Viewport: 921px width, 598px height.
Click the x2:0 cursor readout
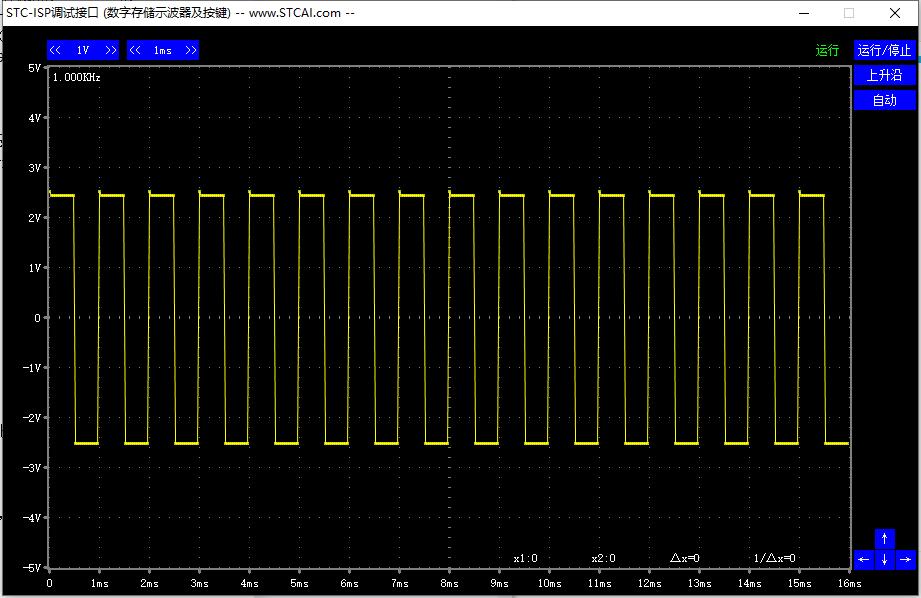603,558
